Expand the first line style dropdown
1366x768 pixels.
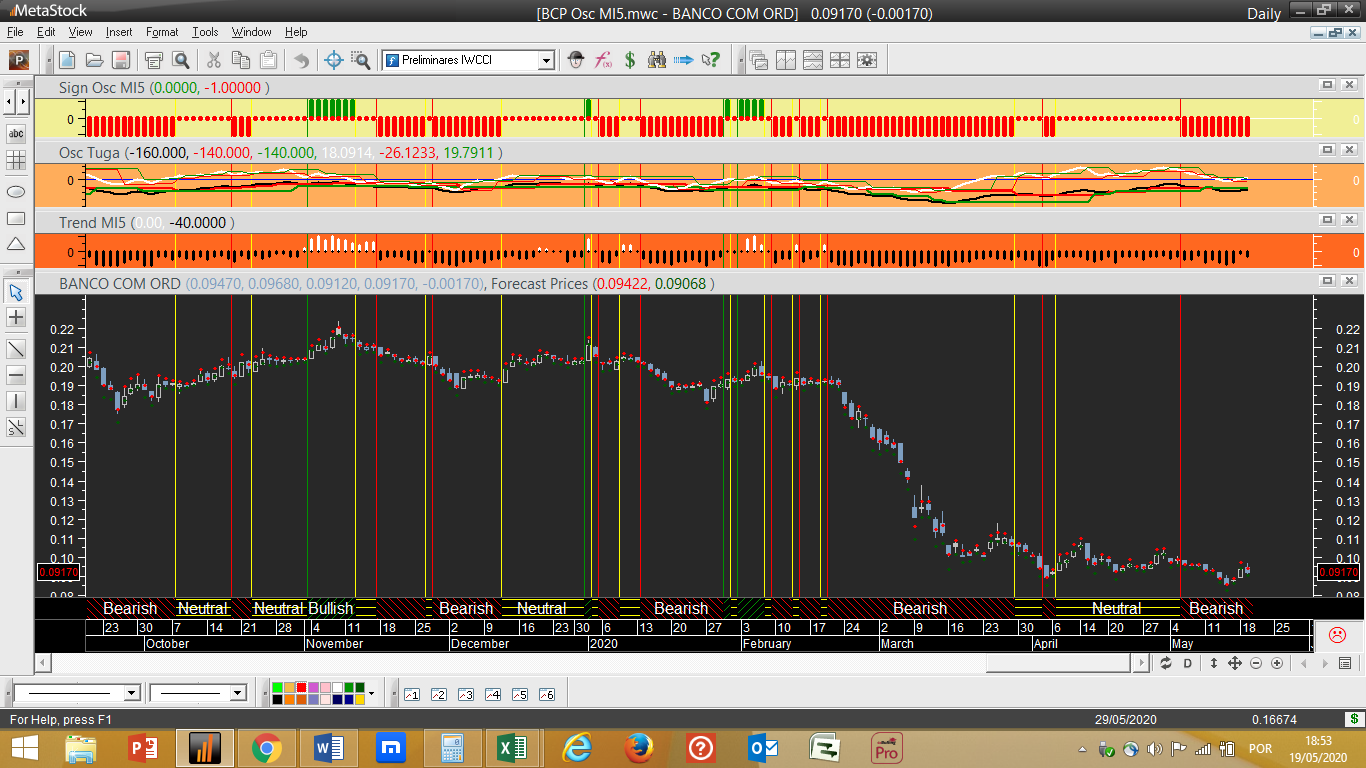[131, 693]
